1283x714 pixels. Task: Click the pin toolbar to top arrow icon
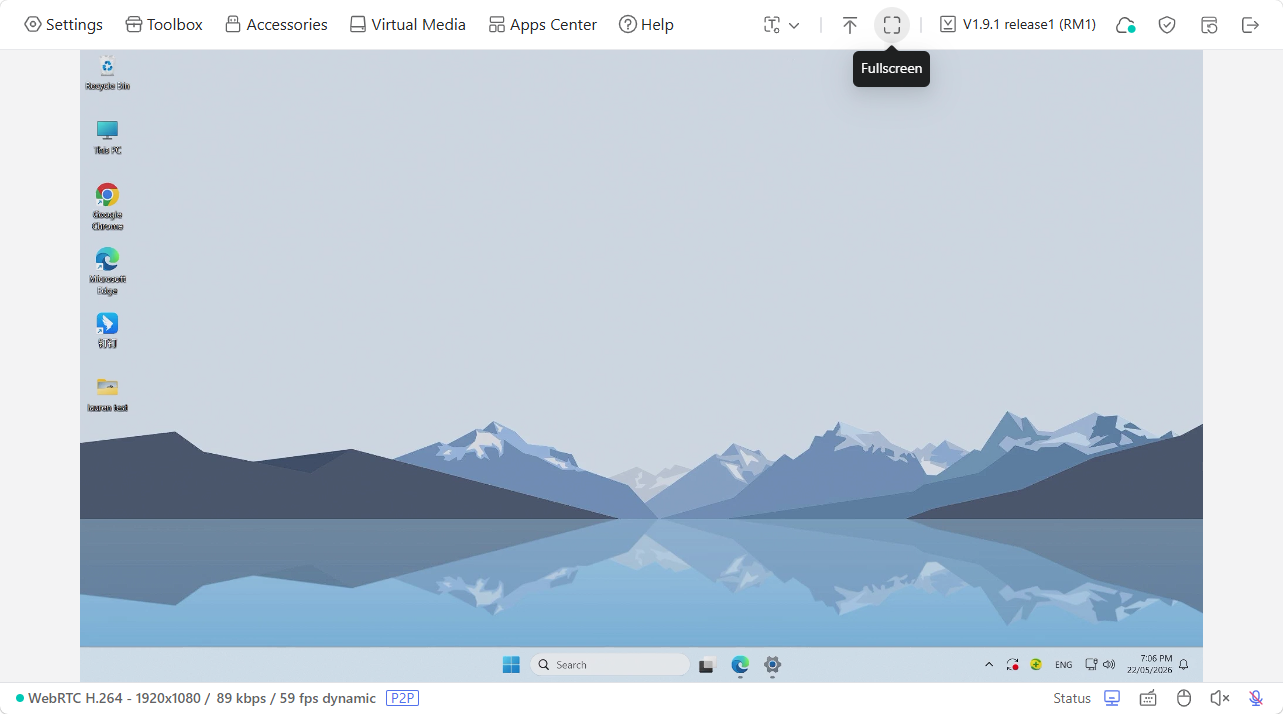(849, 25)
